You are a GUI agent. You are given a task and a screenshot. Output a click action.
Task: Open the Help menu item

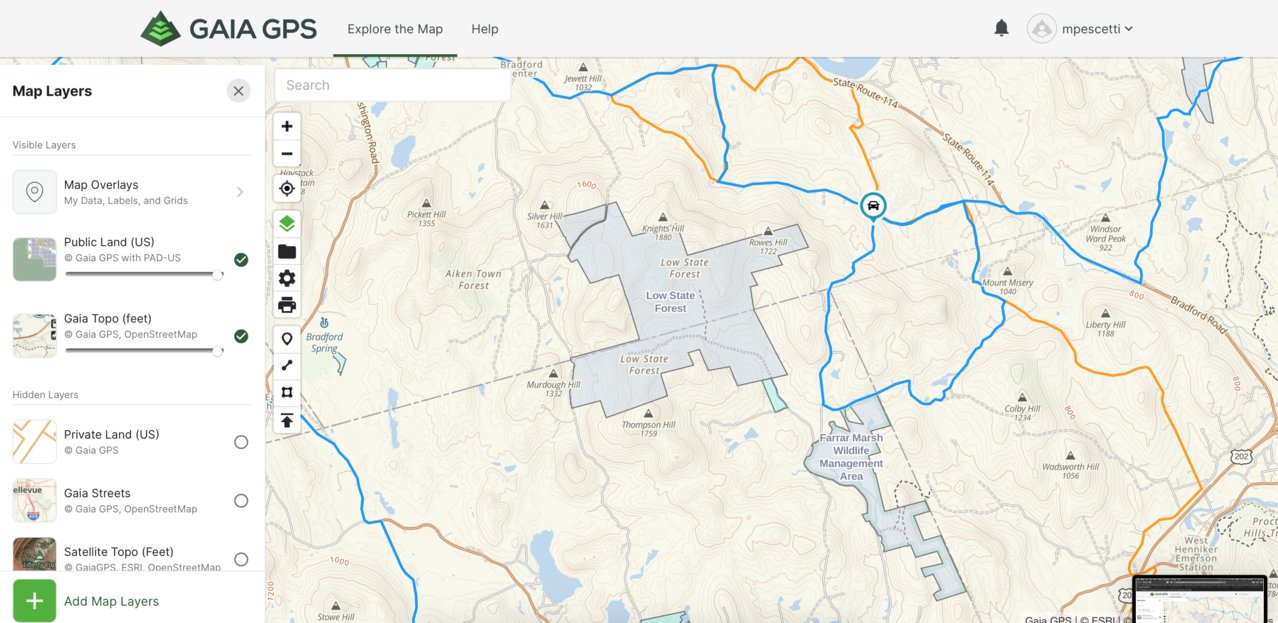tap(485, 29)
